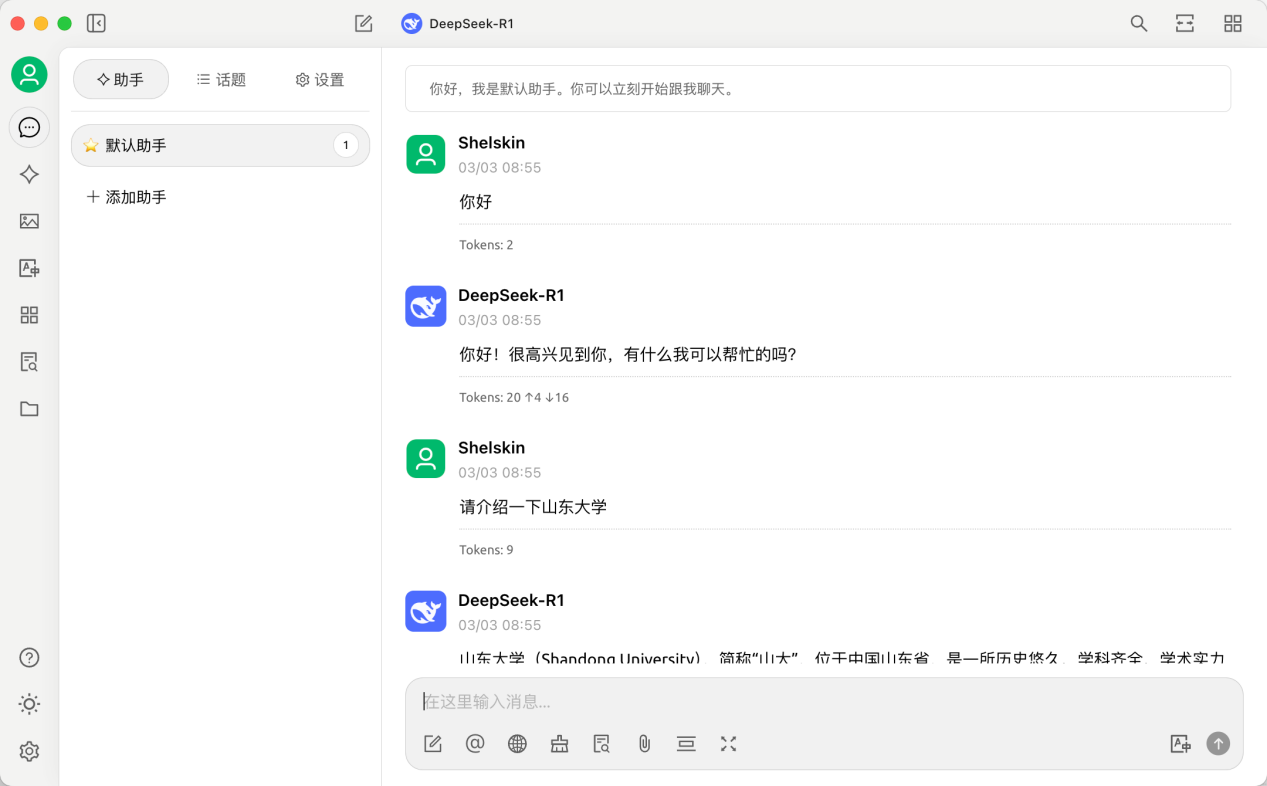The height and width of the screenshot is (786, 1267).
Task: Start new topic from the input toolbar
Action: coord(433,744)
